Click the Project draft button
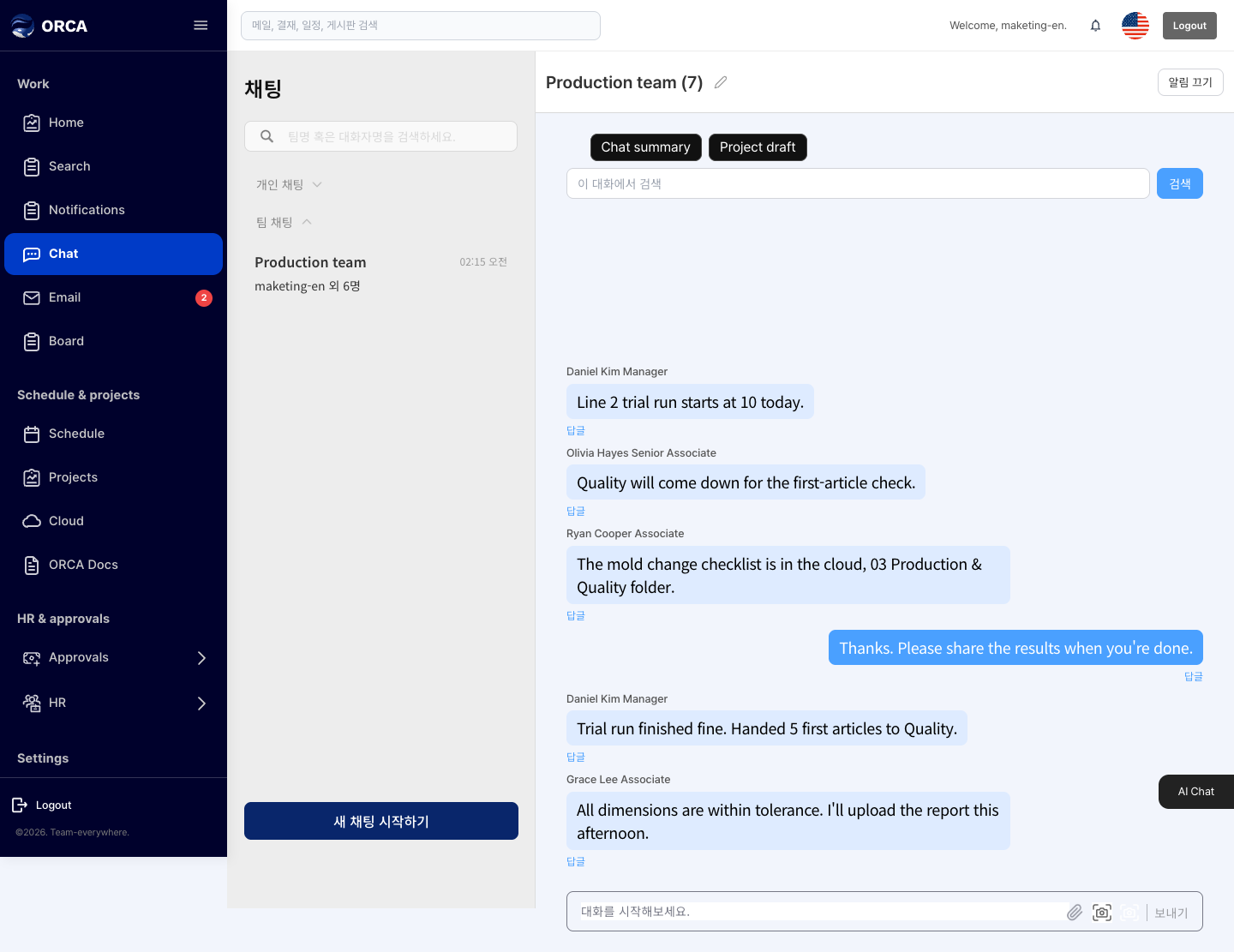 (758, 147)
